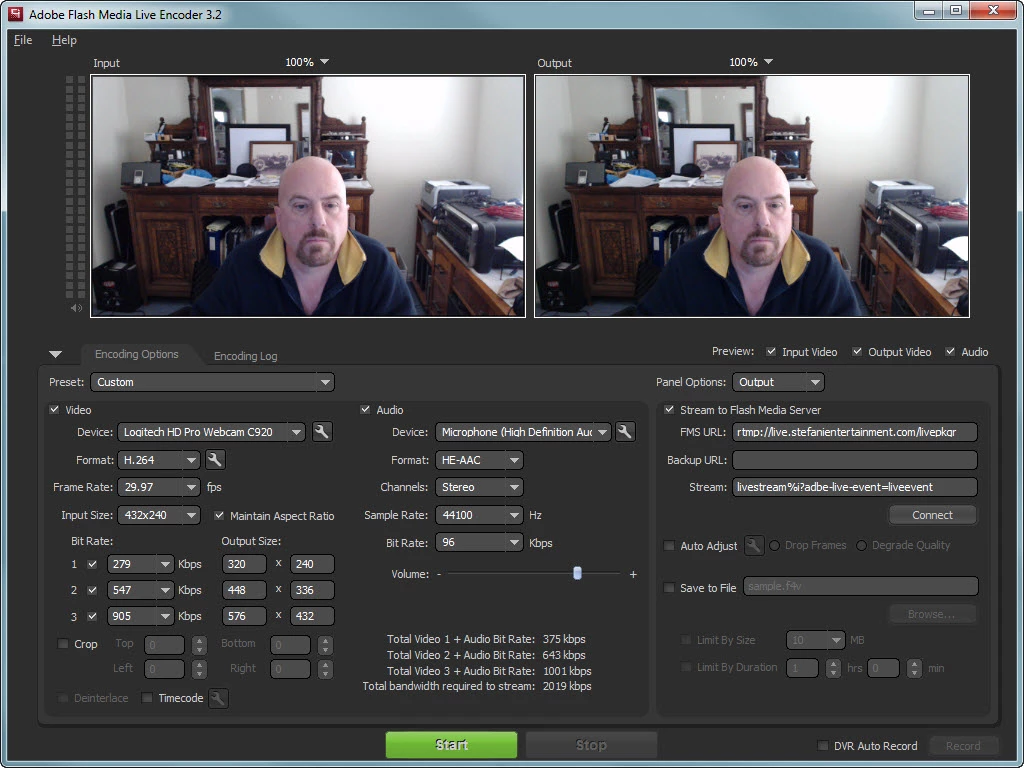Open the Input Size dropdown

point(159,515)
